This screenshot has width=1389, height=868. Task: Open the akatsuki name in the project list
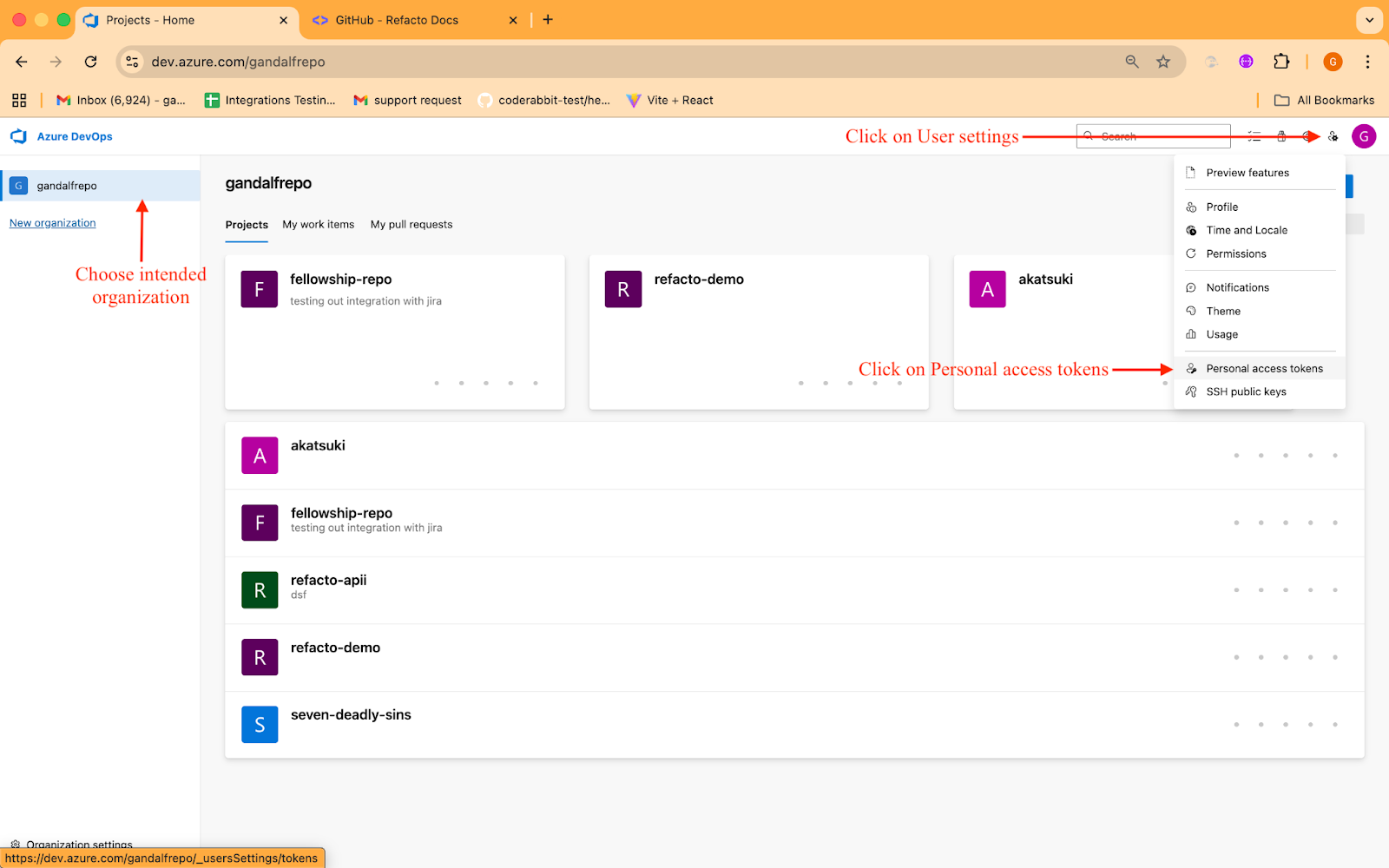(x=318, y=445)
